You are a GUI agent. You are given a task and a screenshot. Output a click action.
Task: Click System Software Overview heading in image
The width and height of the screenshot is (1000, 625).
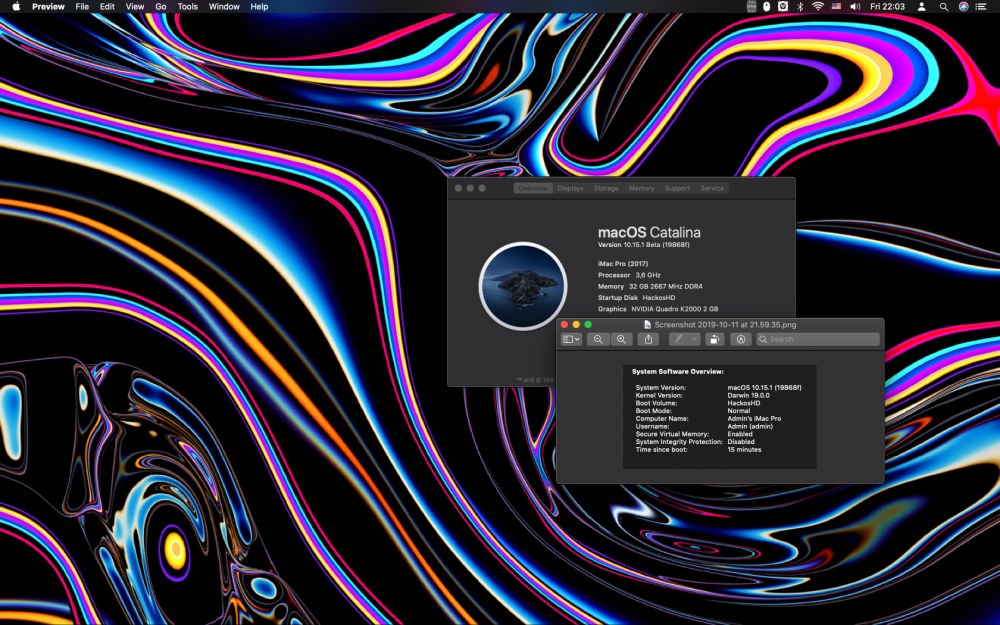[x=677, y=371]
